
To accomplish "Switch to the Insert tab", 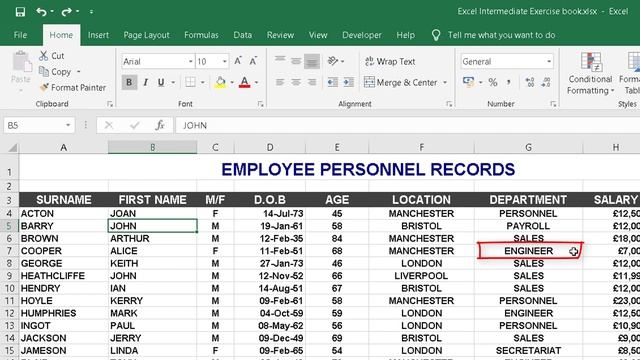I will tap(98, 35).
